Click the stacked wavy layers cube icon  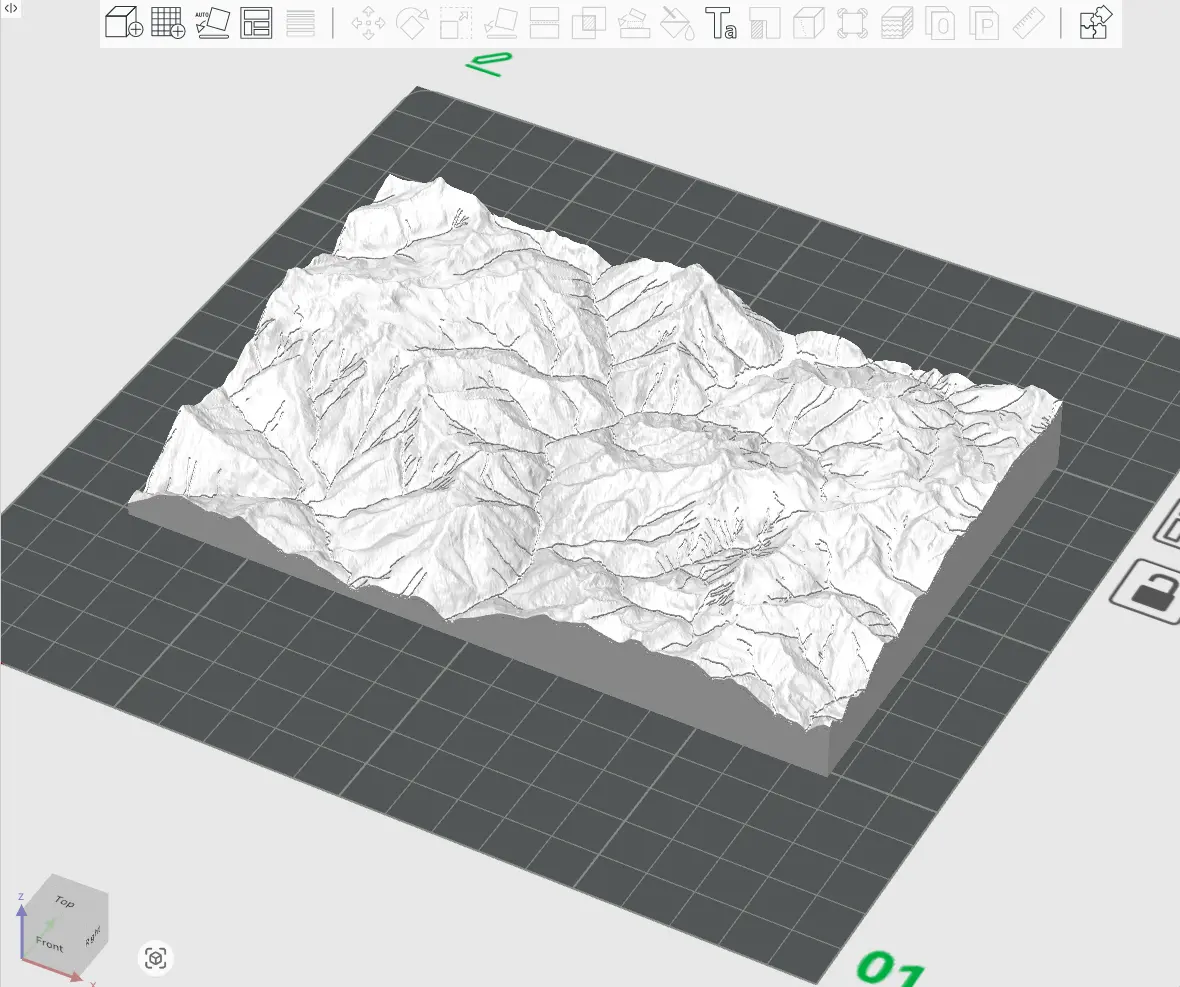tap(896, 23)
